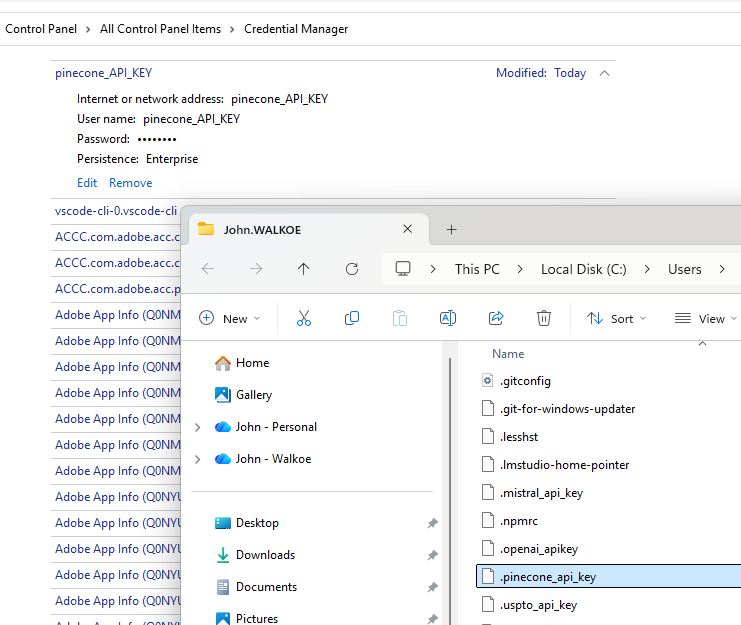
Task: Collapse the pinecone_API_KEY credential chevron
Action: point(604,73)
